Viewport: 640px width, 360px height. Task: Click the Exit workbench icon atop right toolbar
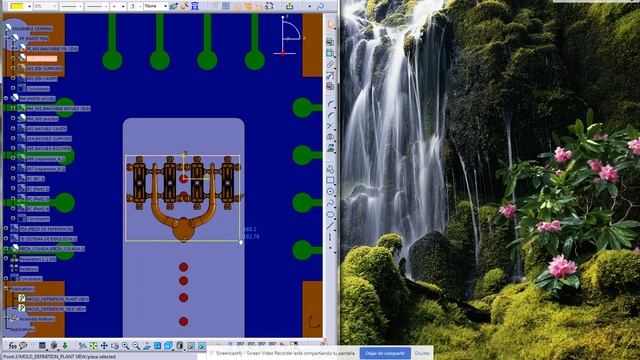click(331, 25)
